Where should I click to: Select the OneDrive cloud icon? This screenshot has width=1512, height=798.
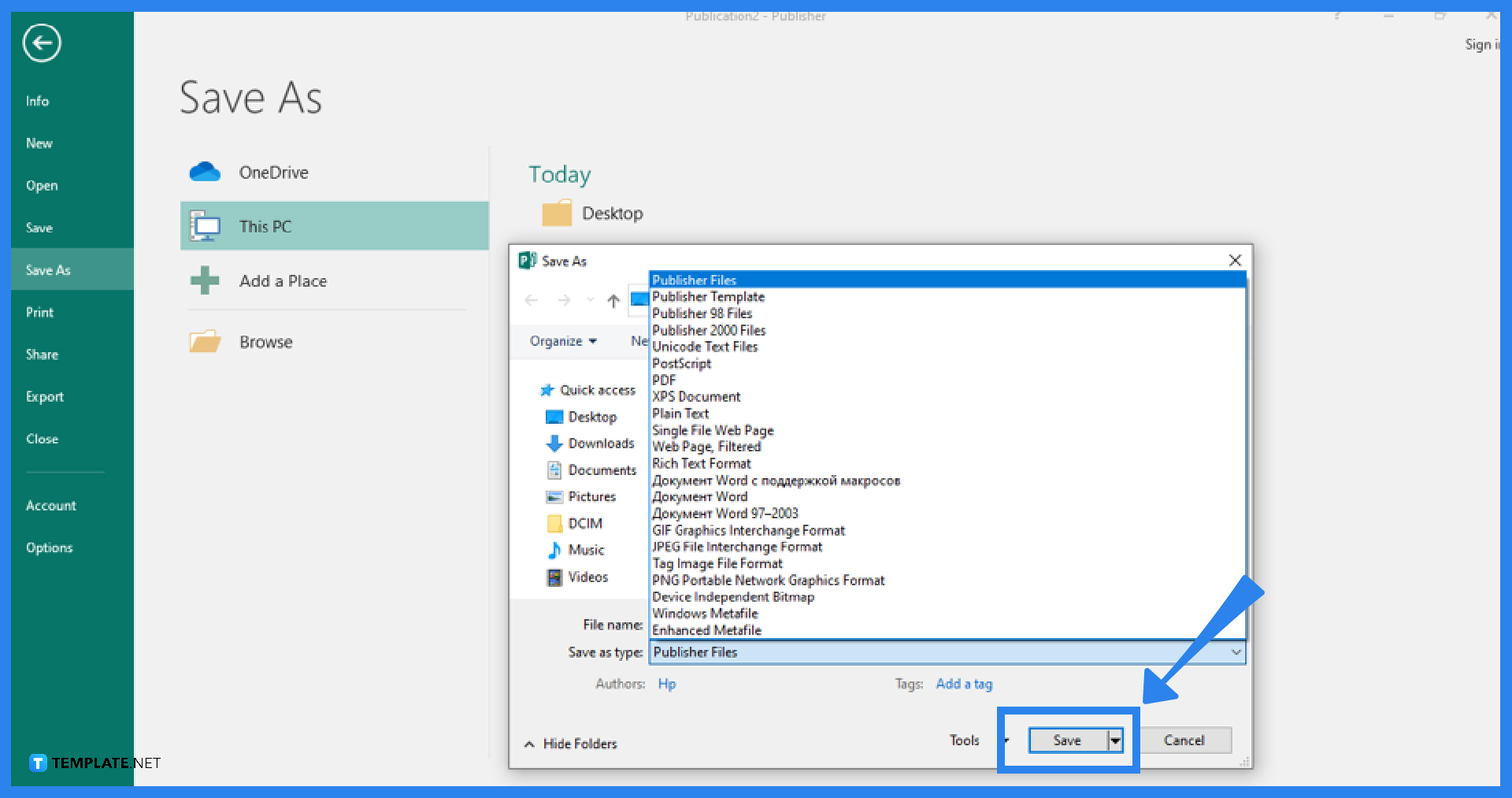pyautogui.click(x=205, y=172)
